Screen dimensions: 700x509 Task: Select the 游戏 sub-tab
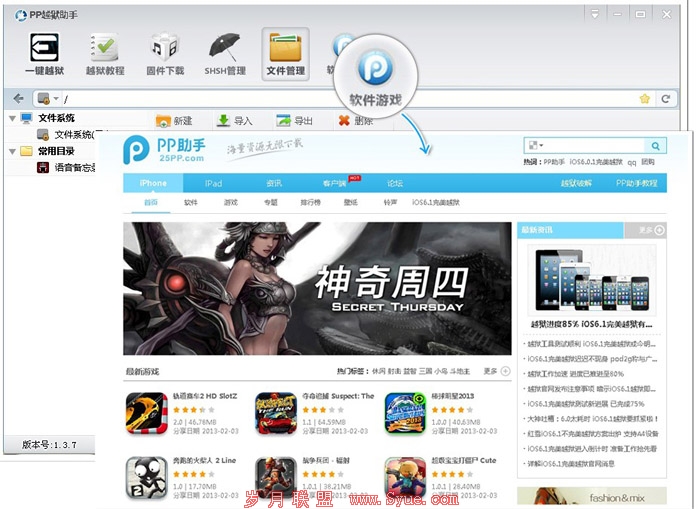tap(230, 202)
